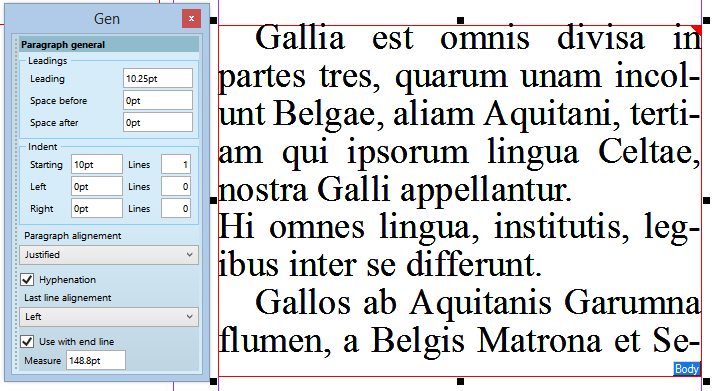Open the Paragraph alignement dropdown
This screenshot has height=391, width=715.
click(x=109, y=255)
